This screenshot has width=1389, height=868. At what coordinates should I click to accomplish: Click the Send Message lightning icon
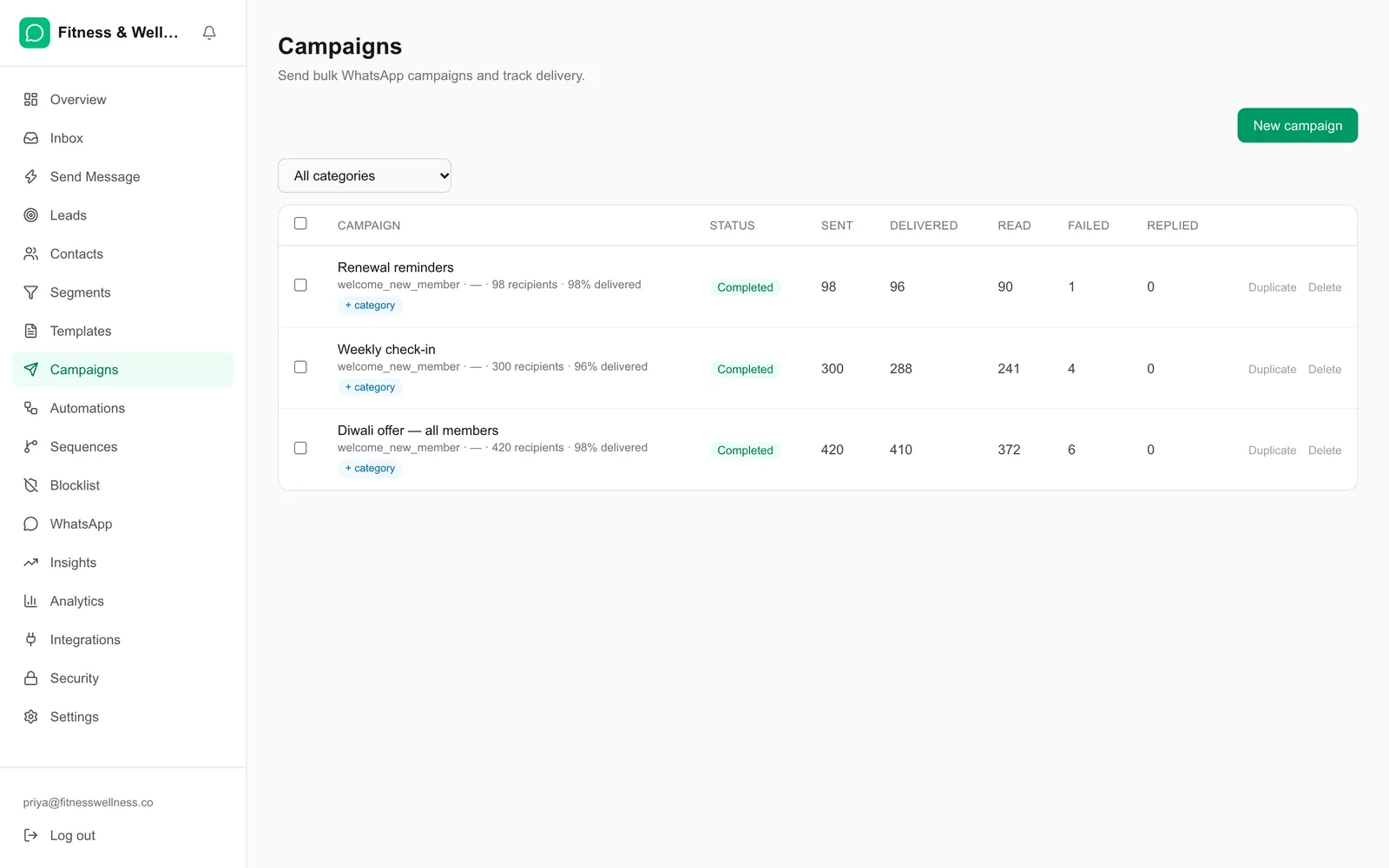tap(31, 177)
